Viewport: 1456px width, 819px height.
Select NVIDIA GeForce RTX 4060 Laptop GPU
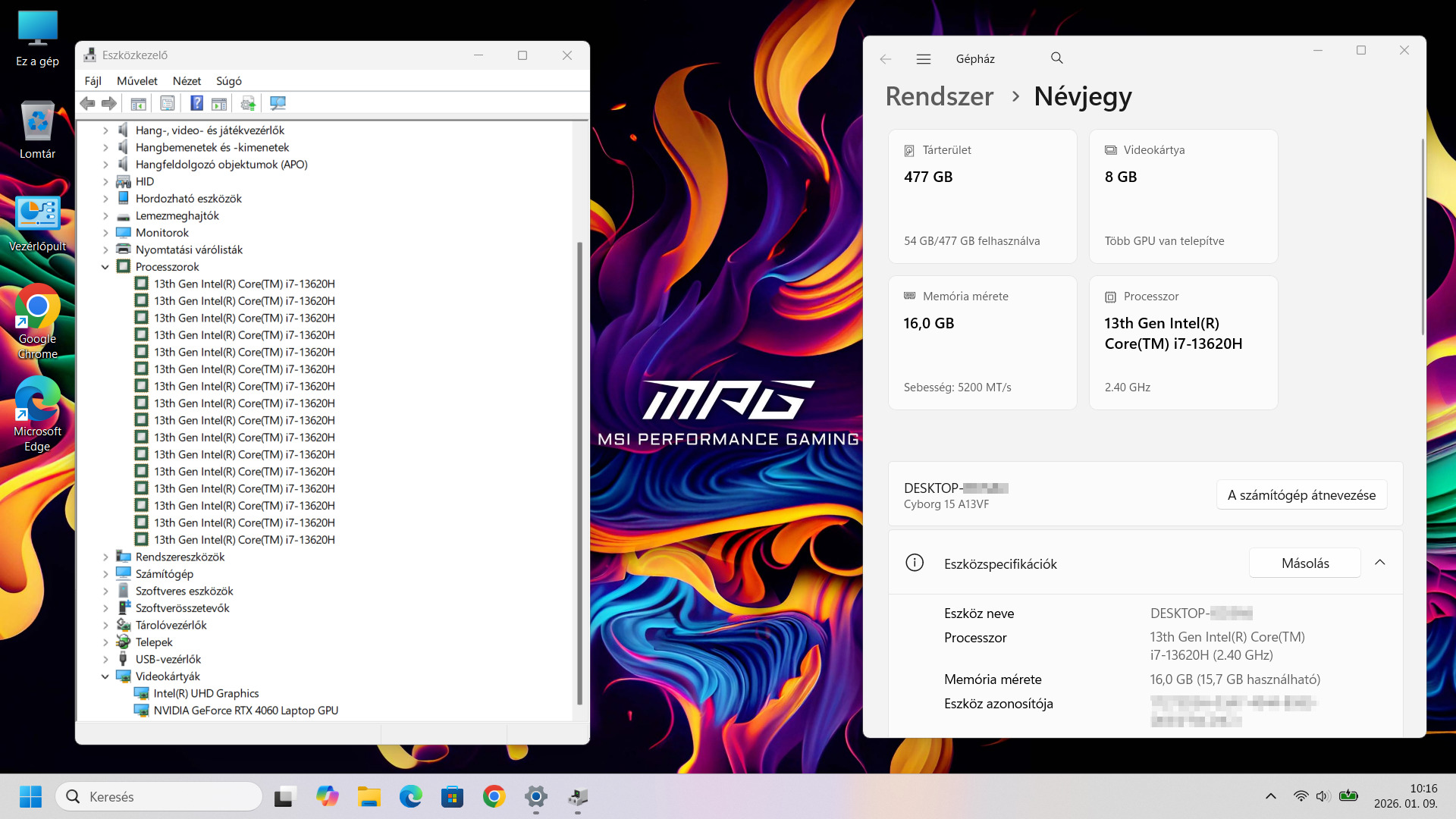point(246,711)
